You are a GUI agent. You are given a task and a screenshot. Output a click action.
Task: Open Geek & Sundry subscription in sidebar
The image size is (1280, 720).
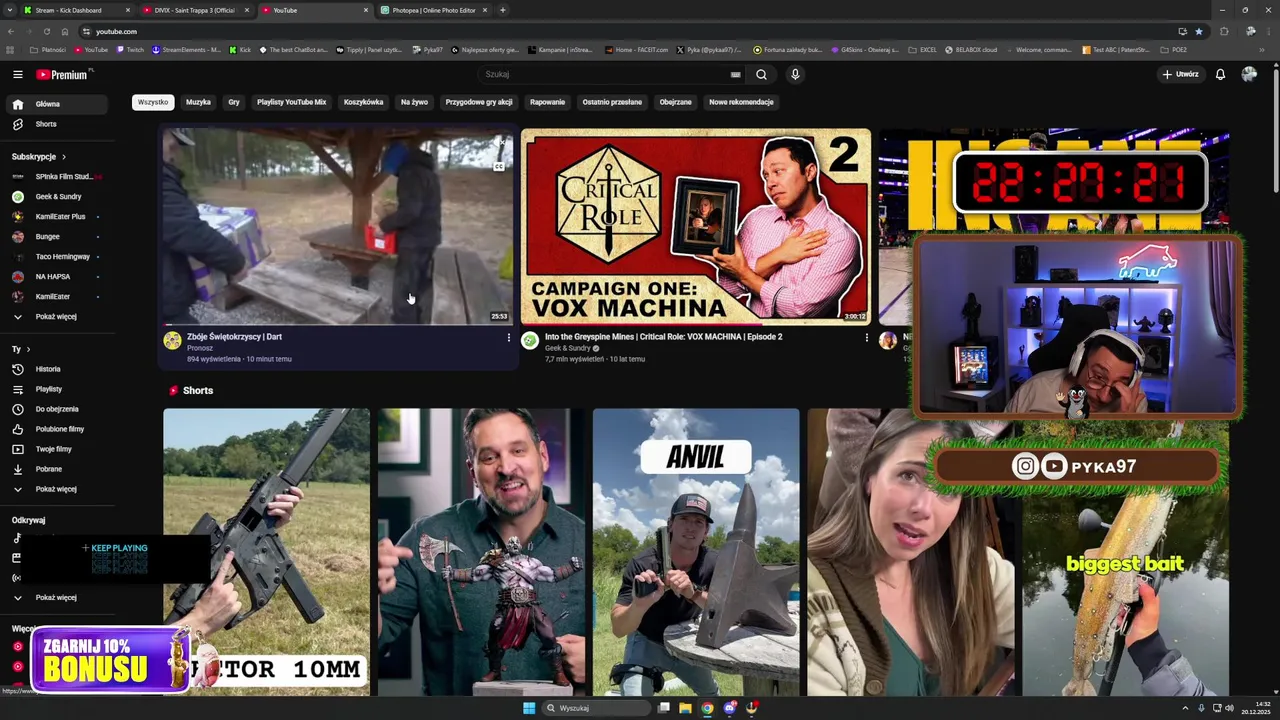[56, 197]
